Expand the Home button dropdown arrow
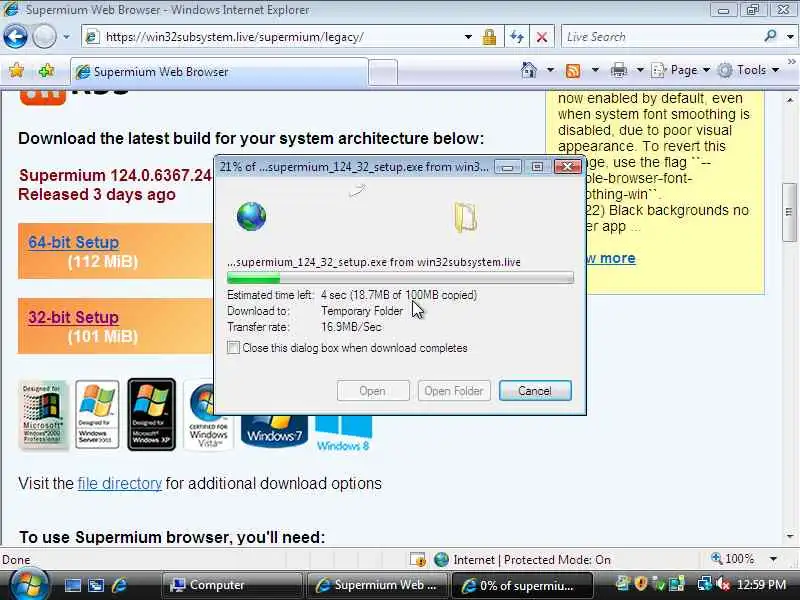This screenshot has height=600, width=800. pos(550,70)
